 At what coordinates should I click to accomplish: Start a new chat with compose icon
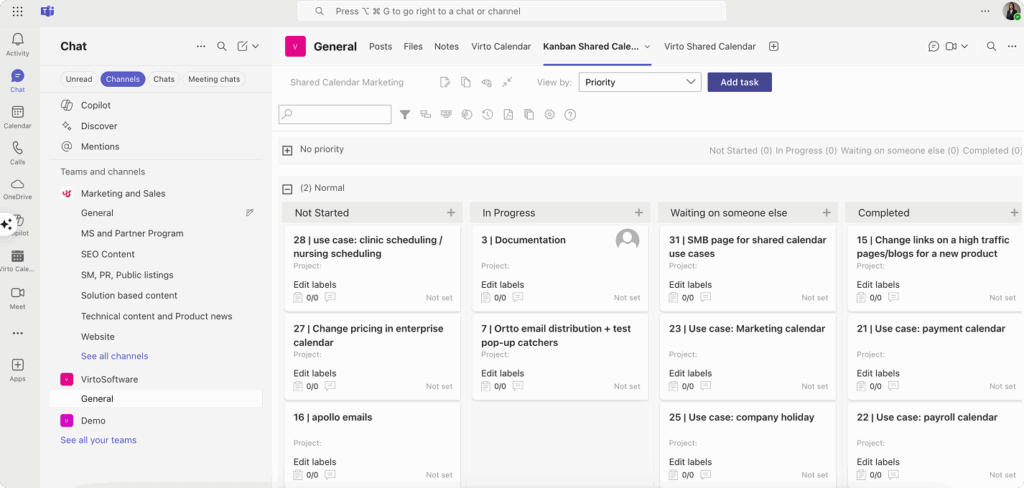[x=242, y=46]
